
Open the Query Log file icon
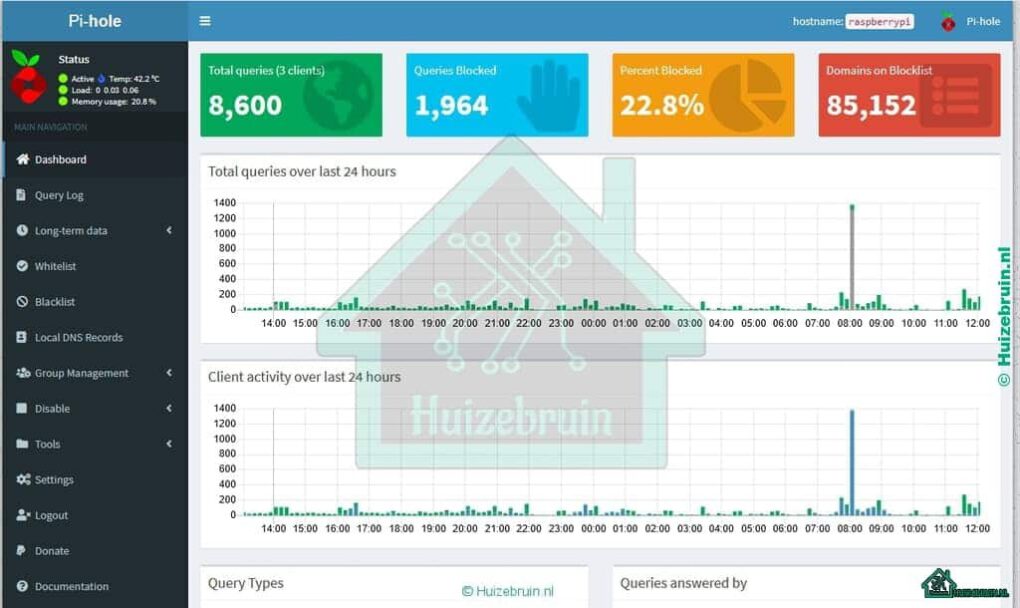tap(21, 195)
